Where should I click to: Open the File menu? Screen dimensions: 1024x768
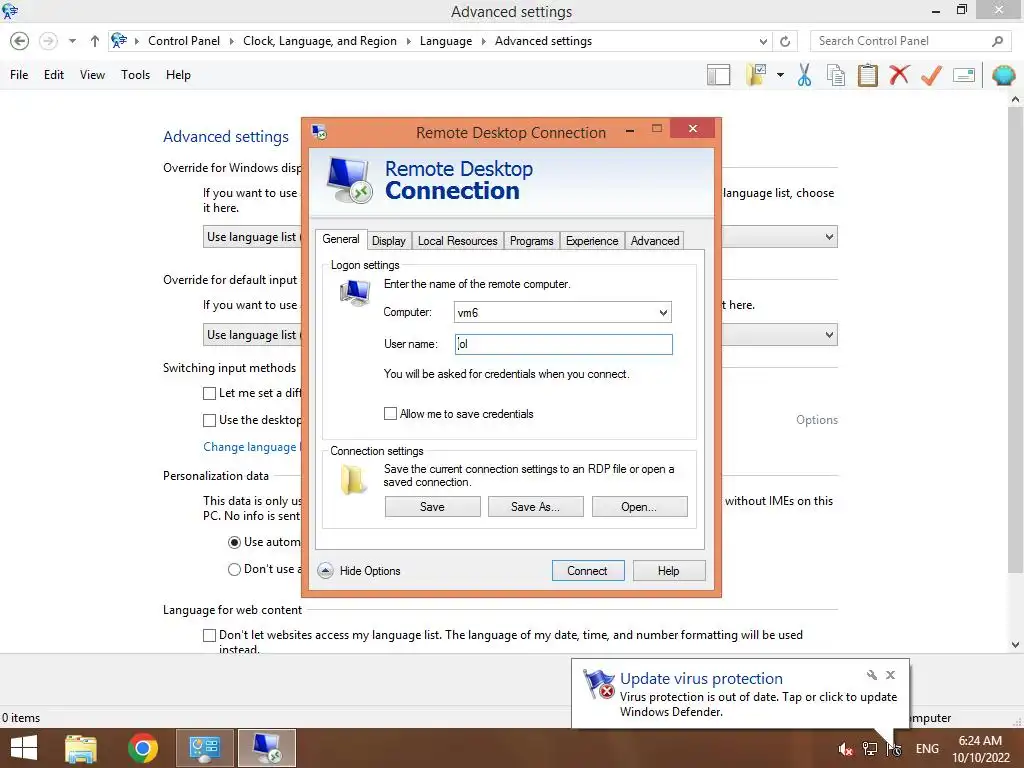[19, 75]
